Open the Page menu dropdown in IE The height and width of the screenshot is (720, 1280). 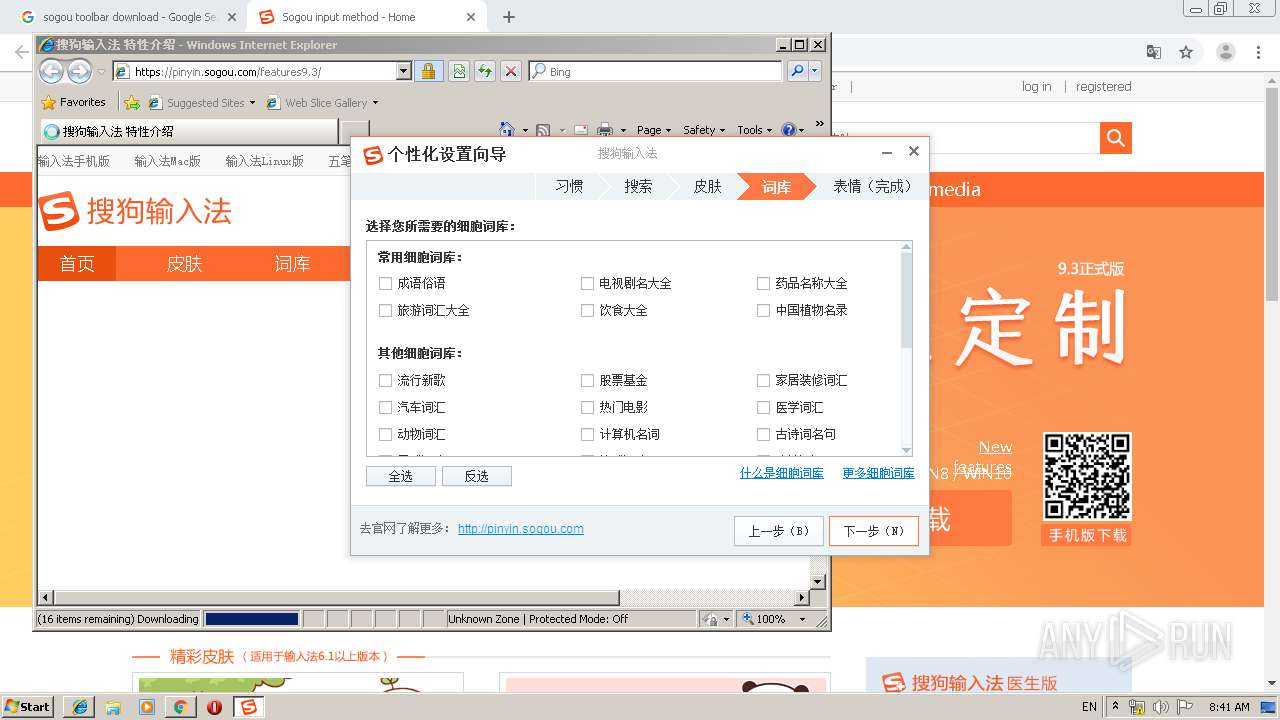(653, 130)
